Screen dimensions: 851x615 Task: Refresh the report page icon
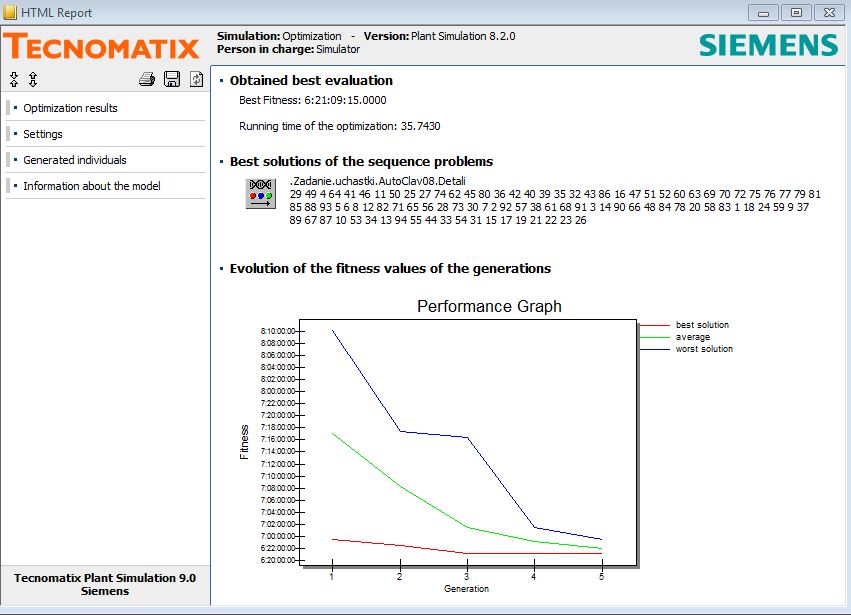tap(196, 79)
